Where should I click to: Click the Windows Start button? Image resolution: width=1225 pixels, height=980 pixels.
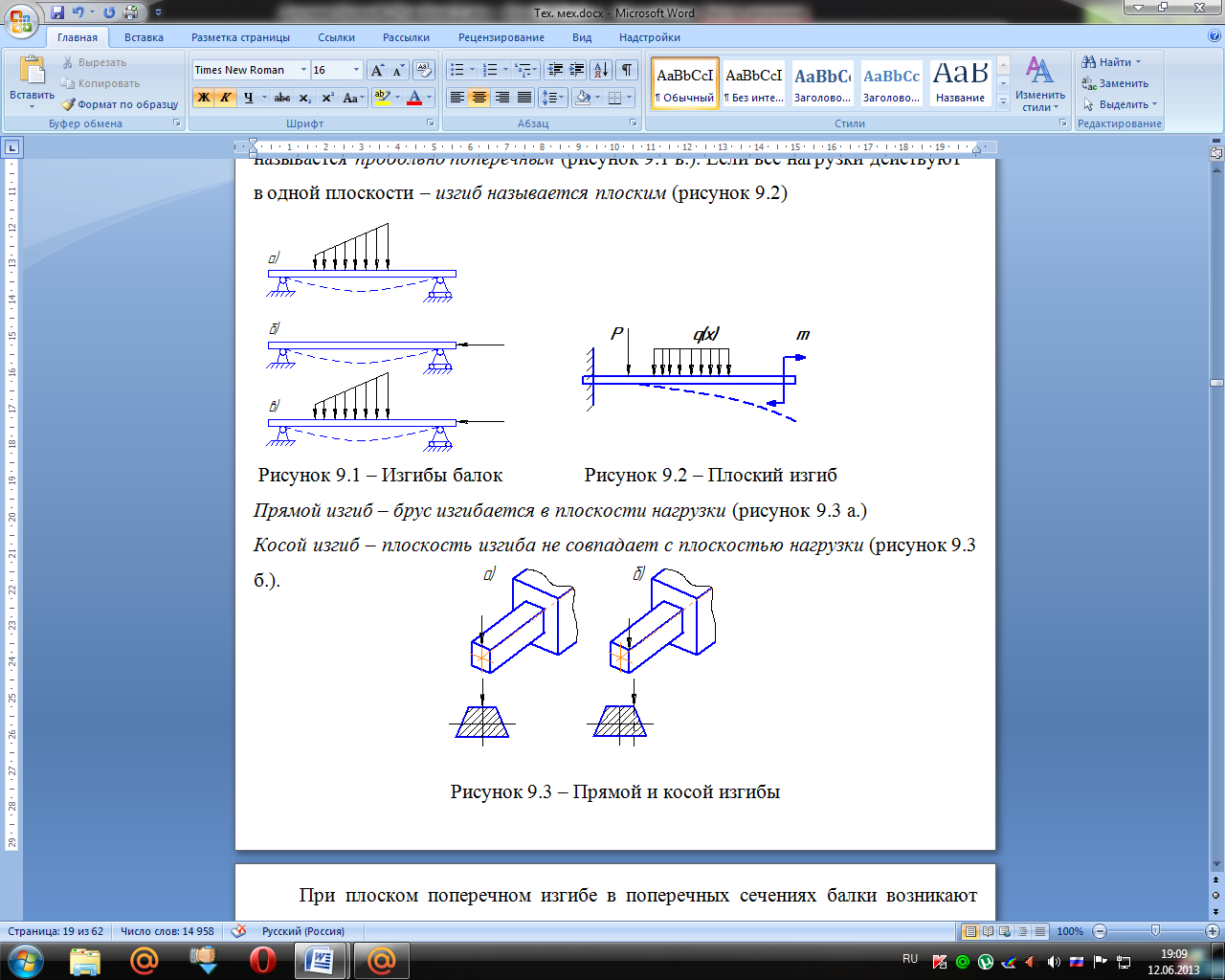pyautogui.click(x=24, y=960)
